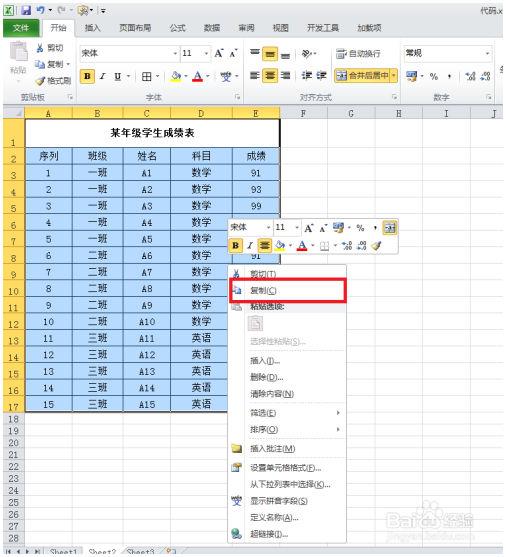
Task: Click the Borders icon in font group
Action: (x=146, y=76)
